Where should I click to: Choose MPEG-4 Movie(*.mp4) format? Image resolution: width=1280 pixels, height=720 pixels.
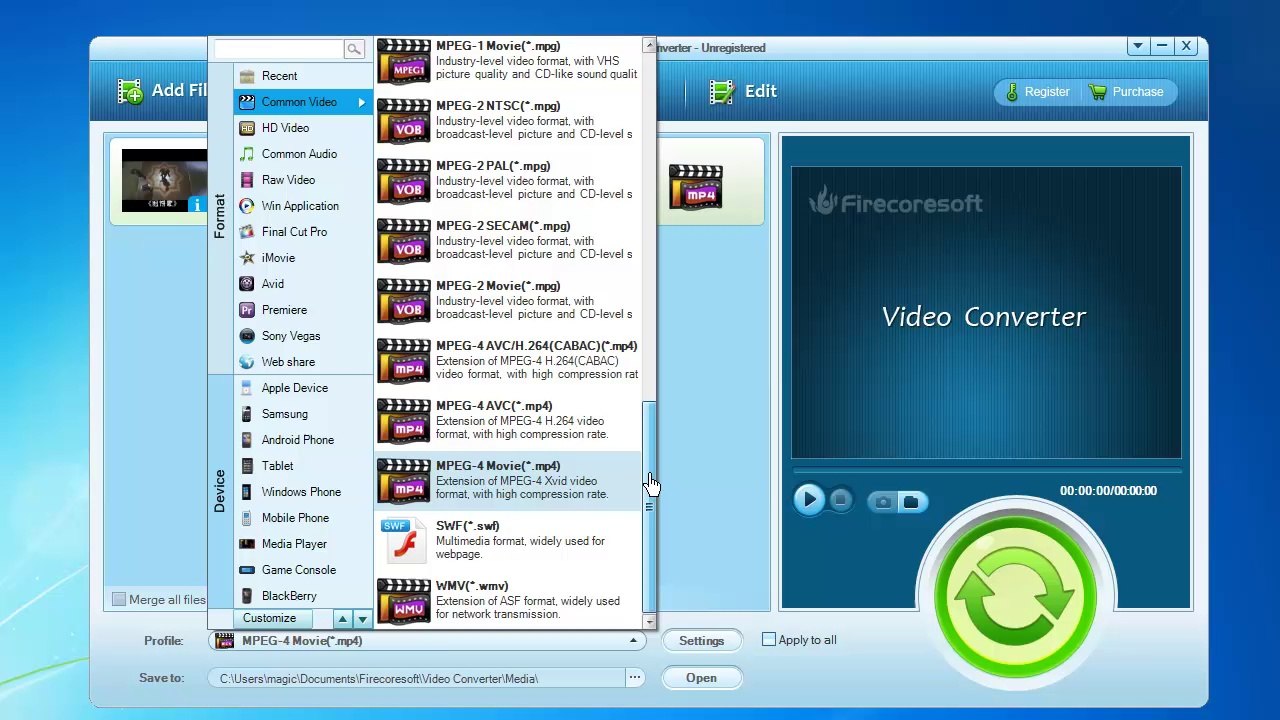pos(508,481)
